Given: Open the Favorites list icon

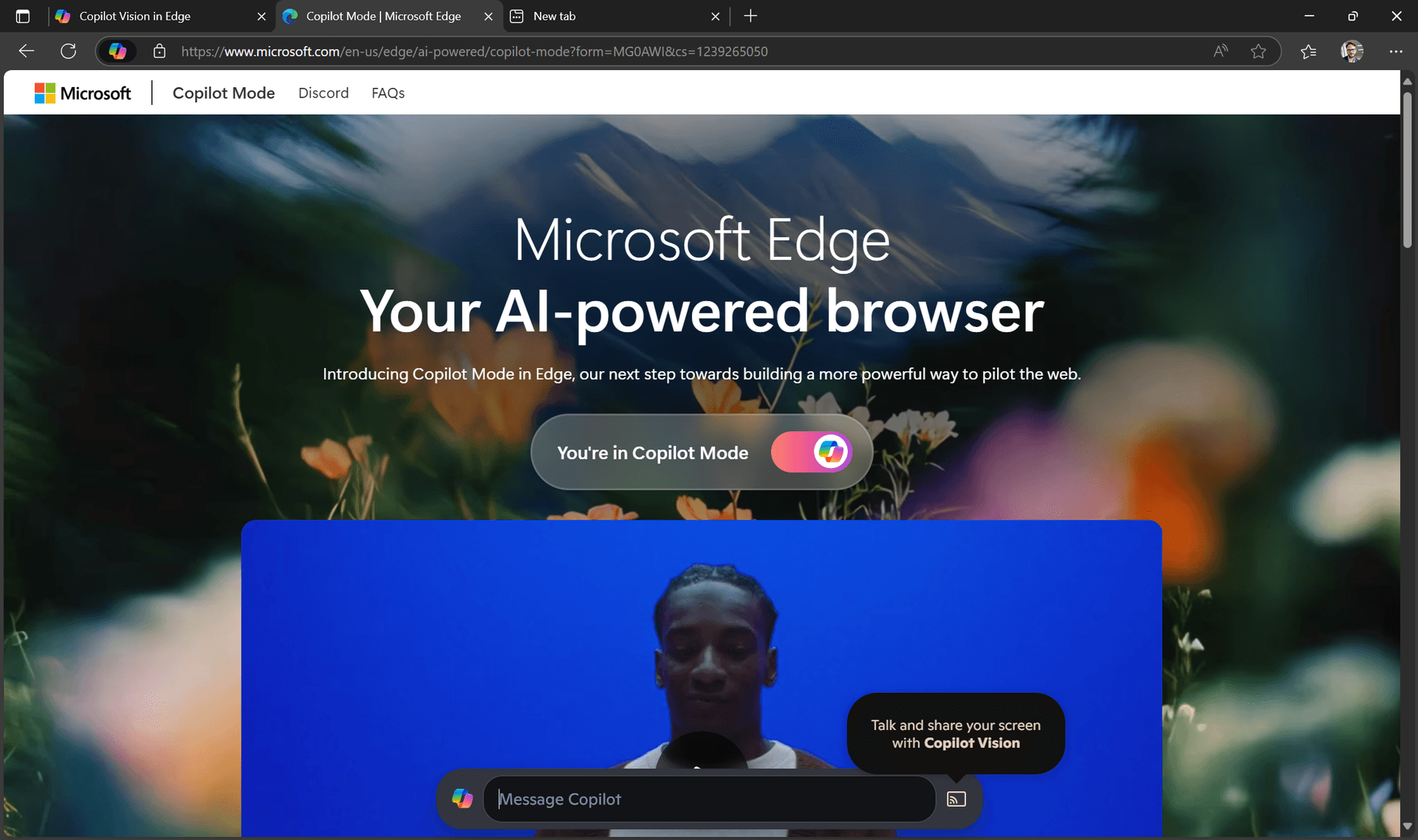Looking at the screenshot, I should 1308,51.
